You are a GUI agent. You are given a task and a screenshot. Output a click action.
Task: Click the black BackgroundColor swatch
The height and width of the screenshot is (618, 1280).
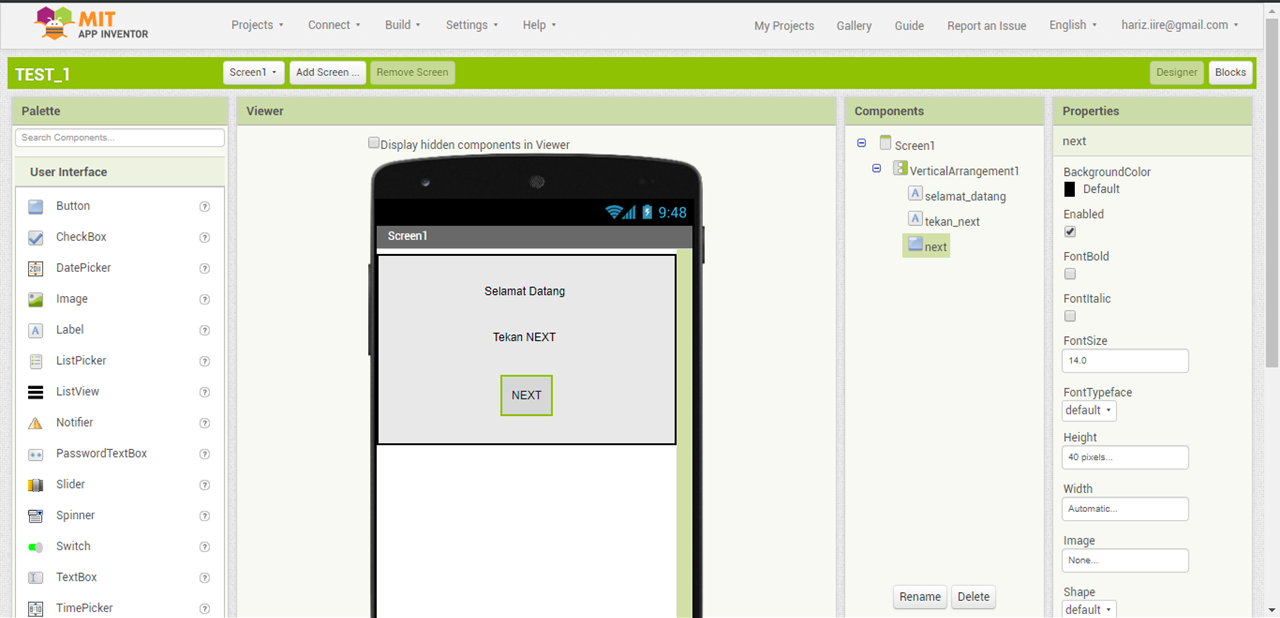(1070, 189)
